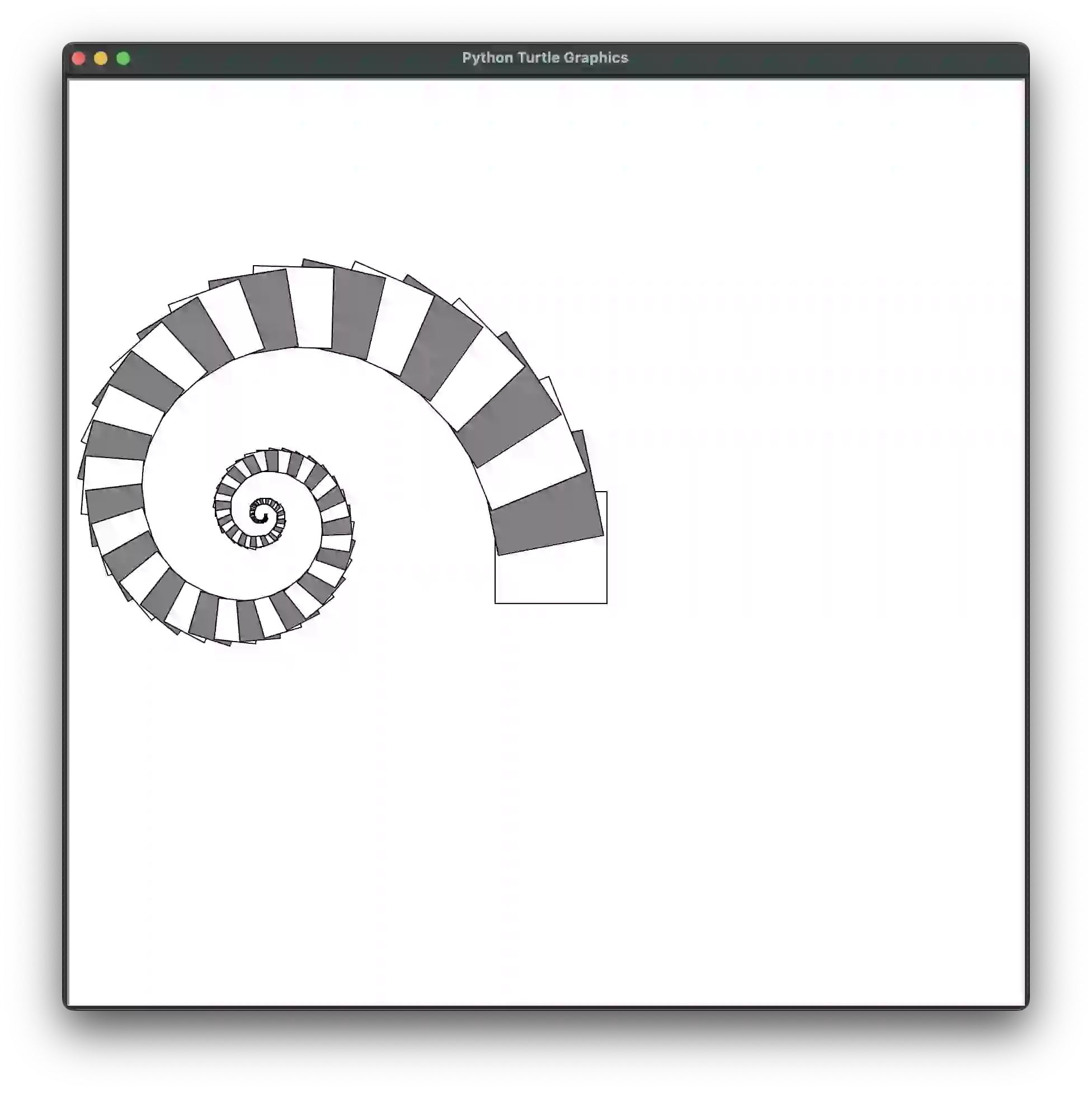Click the unfilled outlined square at spiral's end
The image size is (1092, 1093).
coord(551,577)
